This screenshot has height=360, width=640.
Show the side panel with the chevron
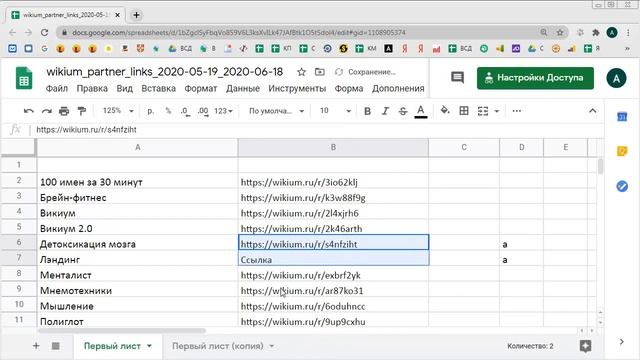point(622,342)
